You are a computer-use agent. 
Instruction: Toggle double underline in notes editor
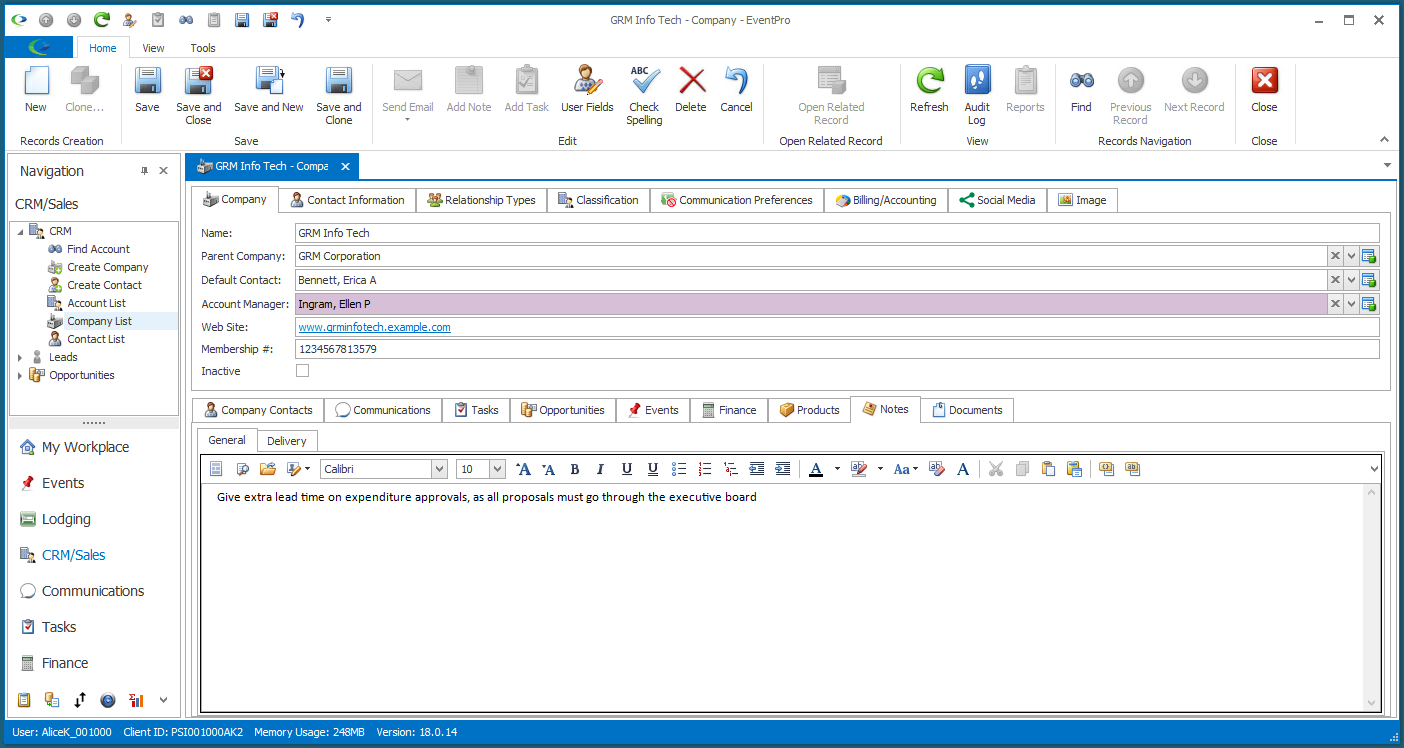point(653,468)
